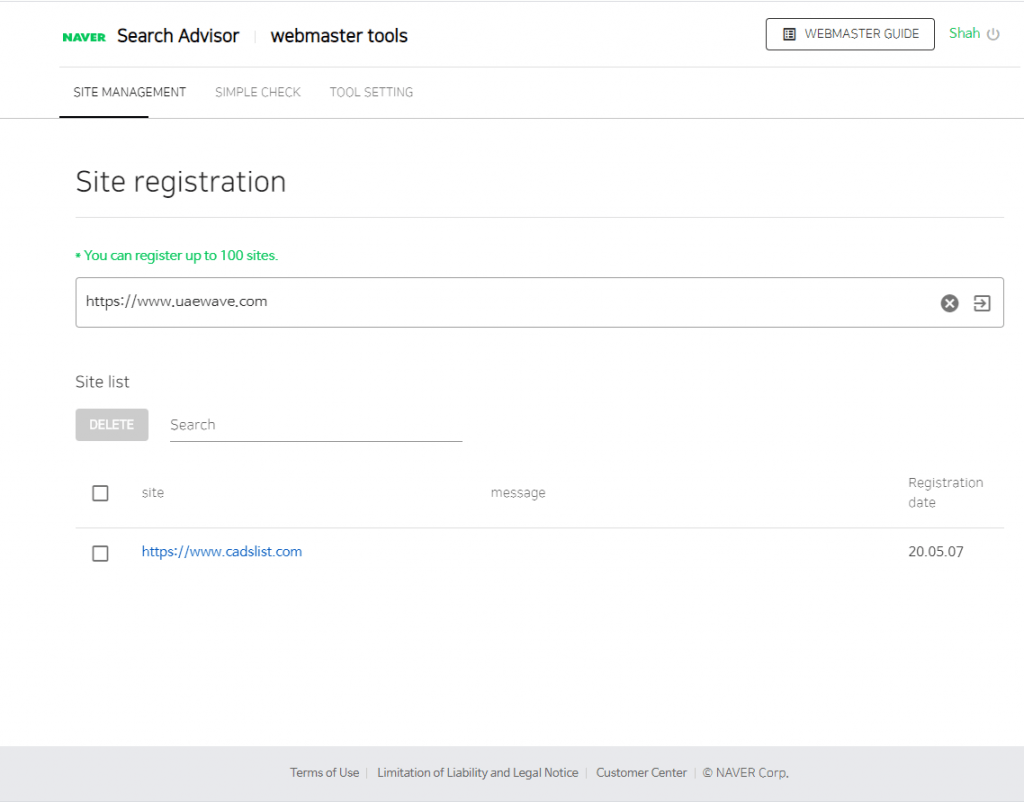Switch to the SITE MANAGEMENT tab

click(x=129, y=92)
